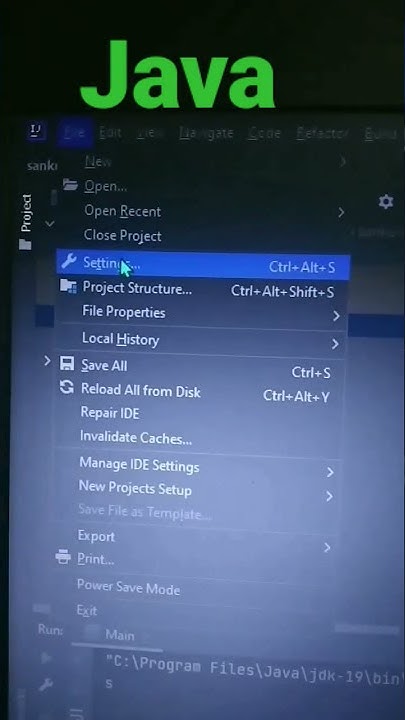Viewport: 405px width, 720px height.
Task: Expand the Manage IDE Settings submenu
Action: (198, 467)
